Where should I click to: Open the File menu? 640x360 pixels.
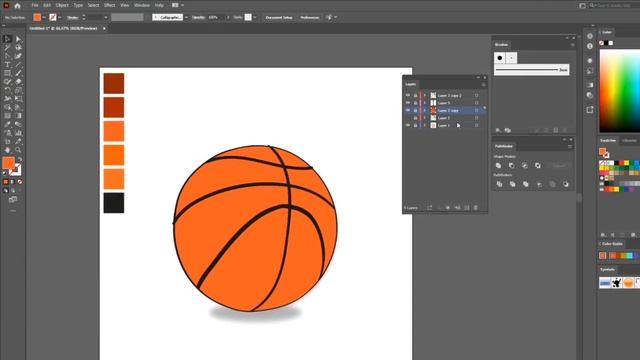coord(35,5)
